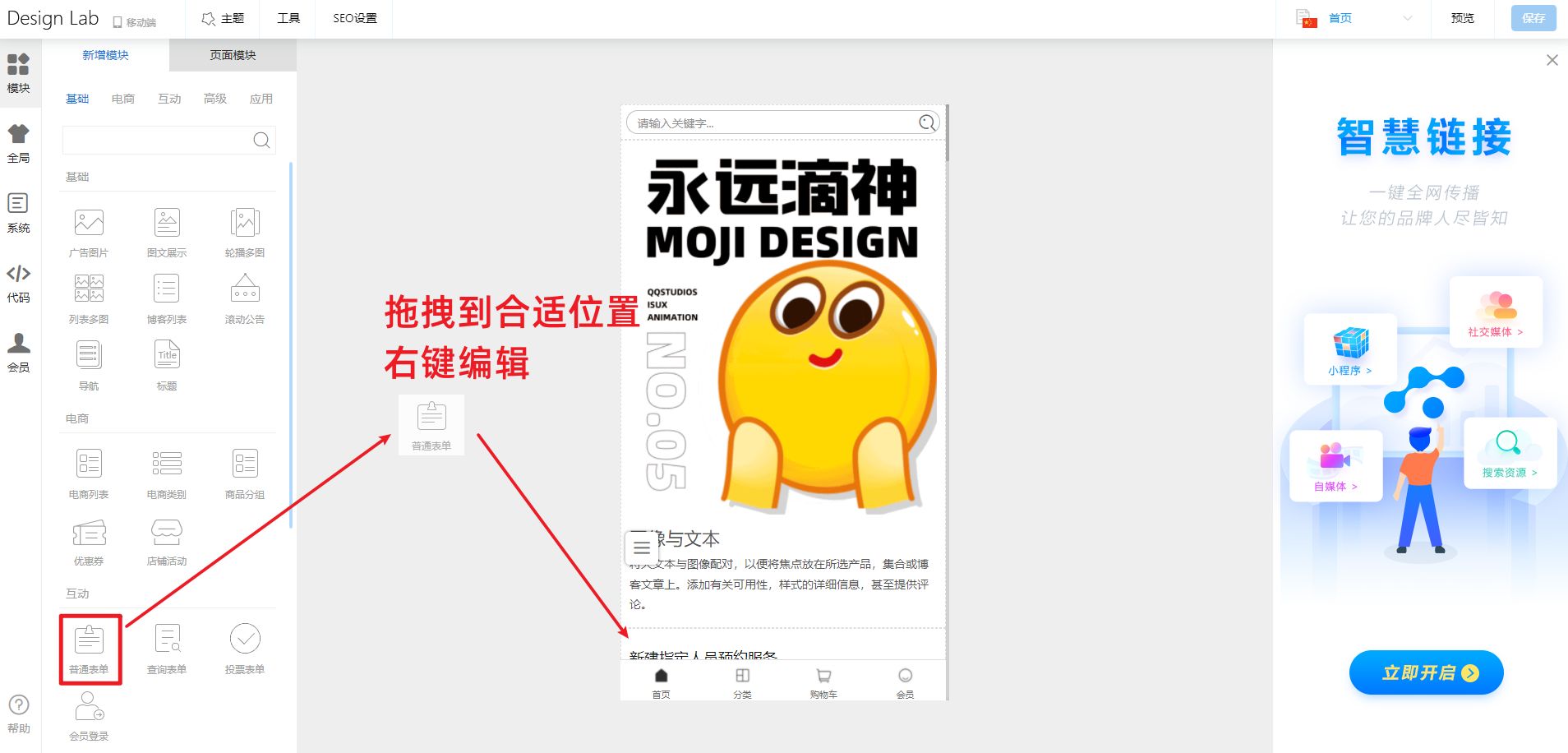Select the 会员登录 member login module
The height and width of the screenshot is (753, 1568).
[x=89, y=717]
